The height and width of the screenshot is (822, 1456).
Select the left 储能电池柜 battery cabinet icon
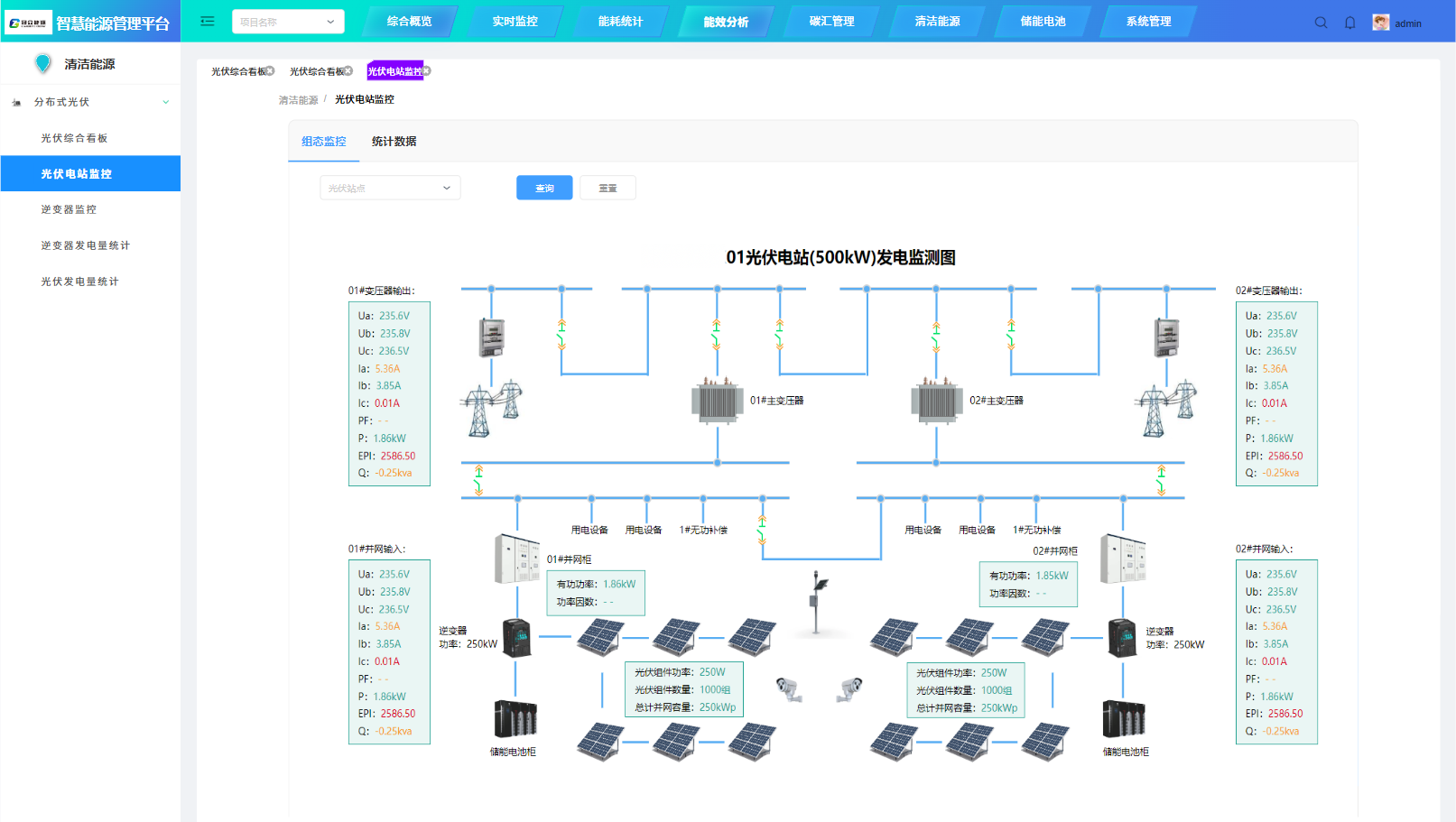pos(515,719)
